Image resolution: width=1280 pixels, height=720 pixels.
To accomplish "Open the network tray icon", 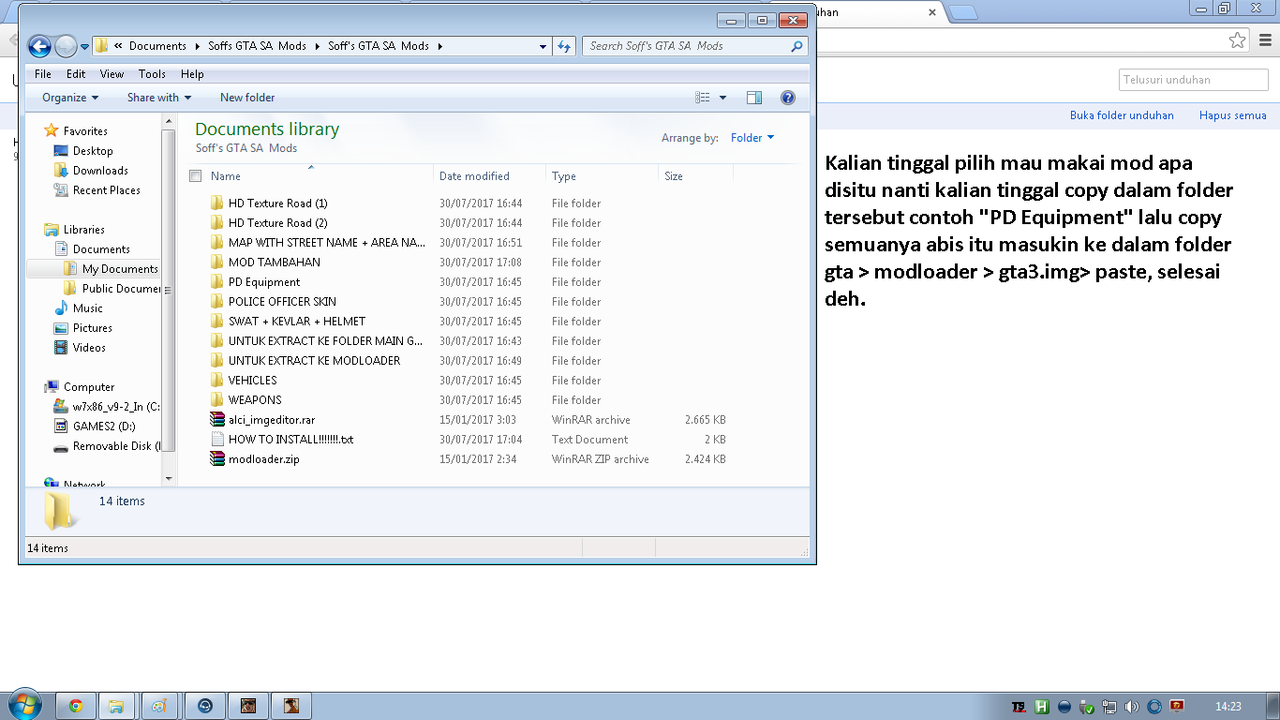I will click(1109, 706).
